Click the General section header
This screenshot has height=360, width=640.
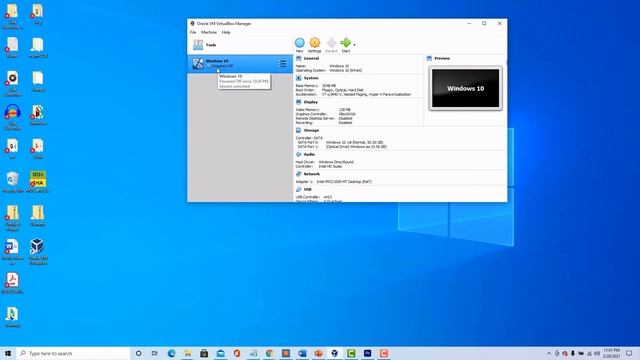[x=311, y=59]
